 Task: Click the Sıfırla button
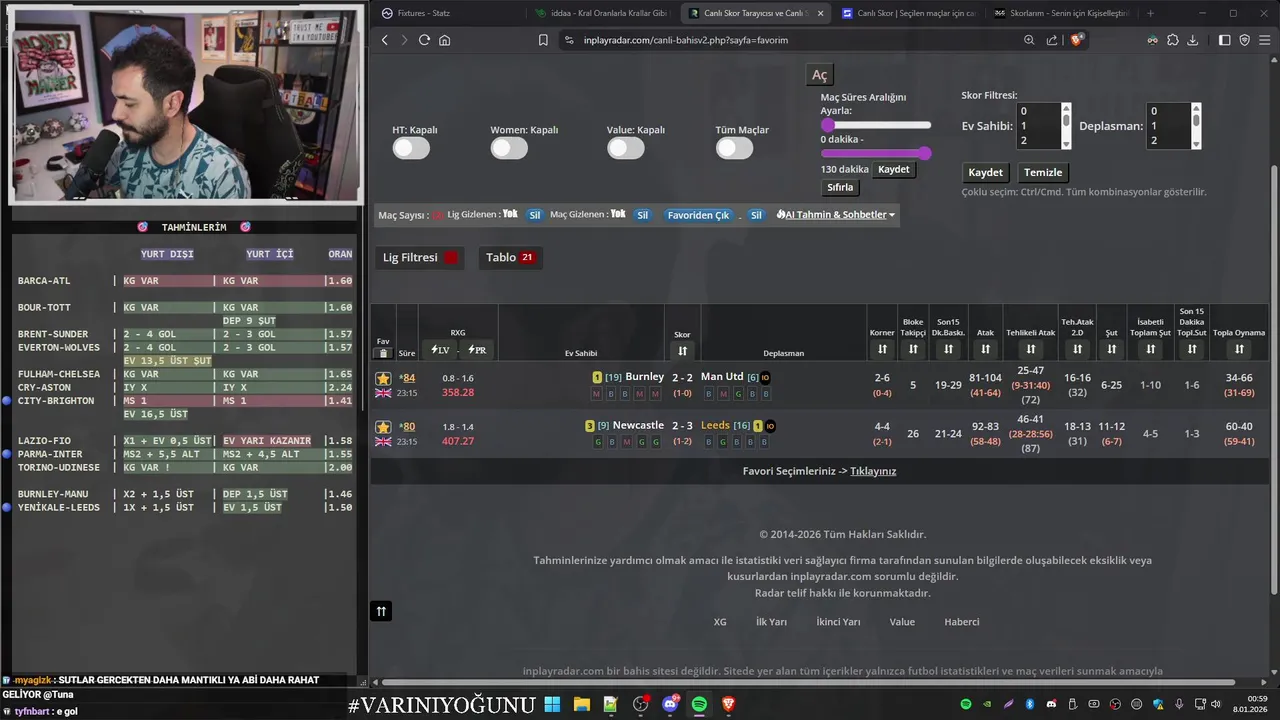click(840, 187)
